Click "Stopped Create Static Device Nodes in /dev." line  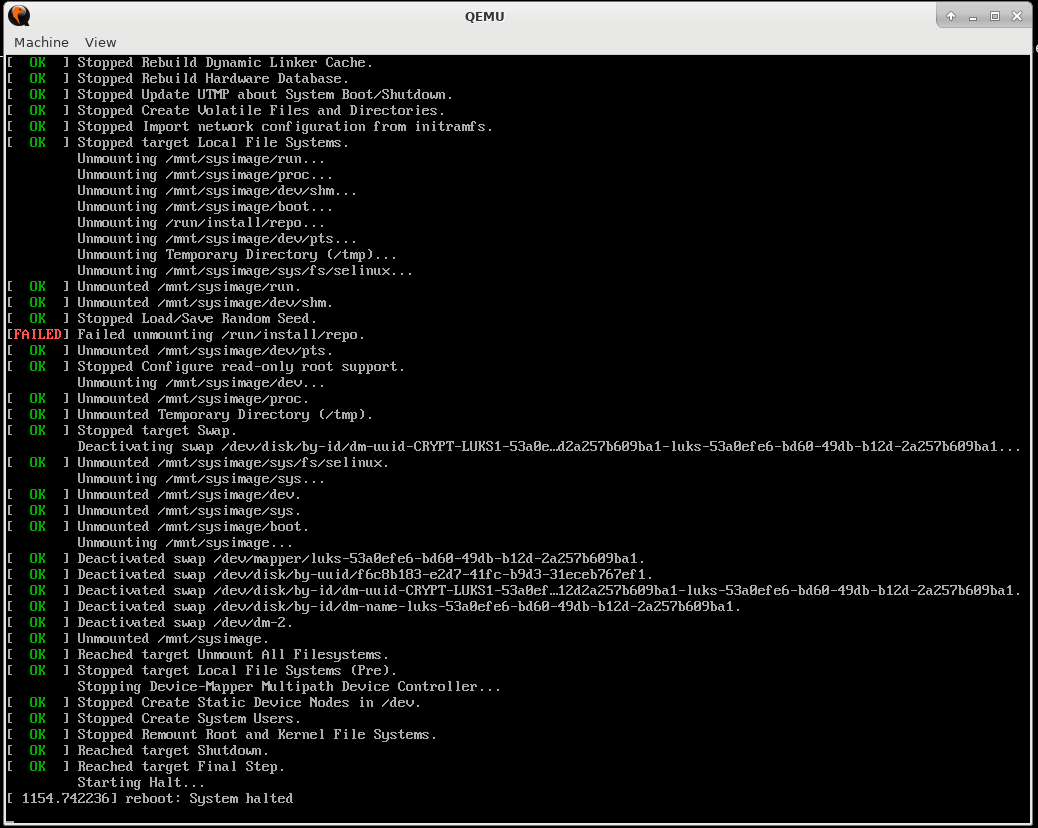pyautogui.click(x=248, y=702)
